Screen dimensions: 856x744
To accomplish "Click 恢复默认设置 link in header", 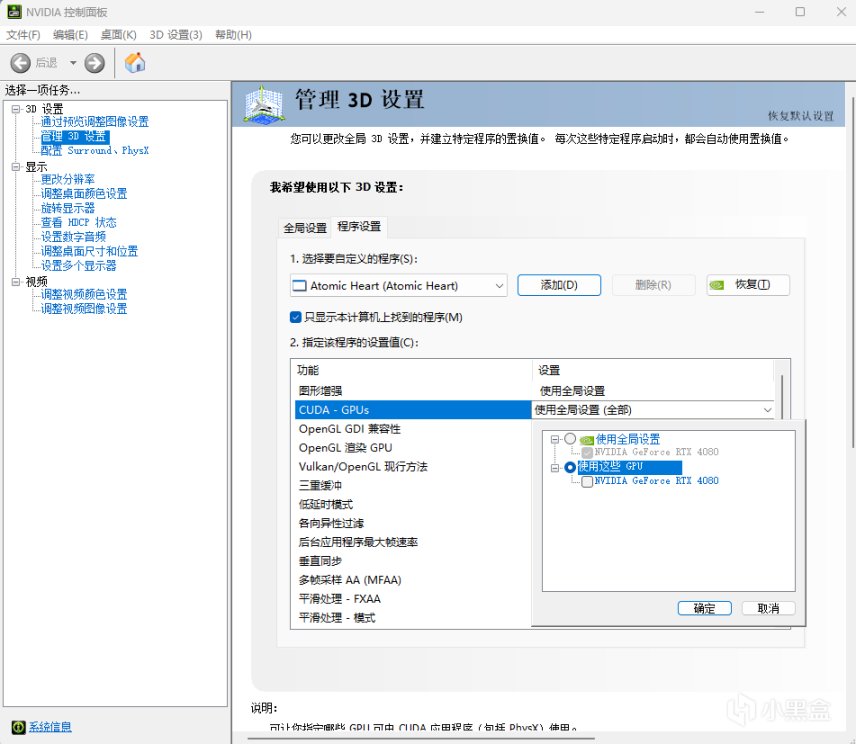I will (x=800, y=116).
